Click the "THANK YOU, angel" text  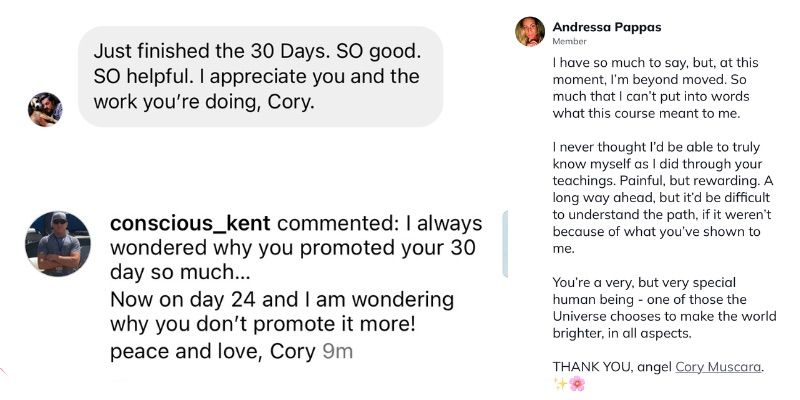(612, 367)
